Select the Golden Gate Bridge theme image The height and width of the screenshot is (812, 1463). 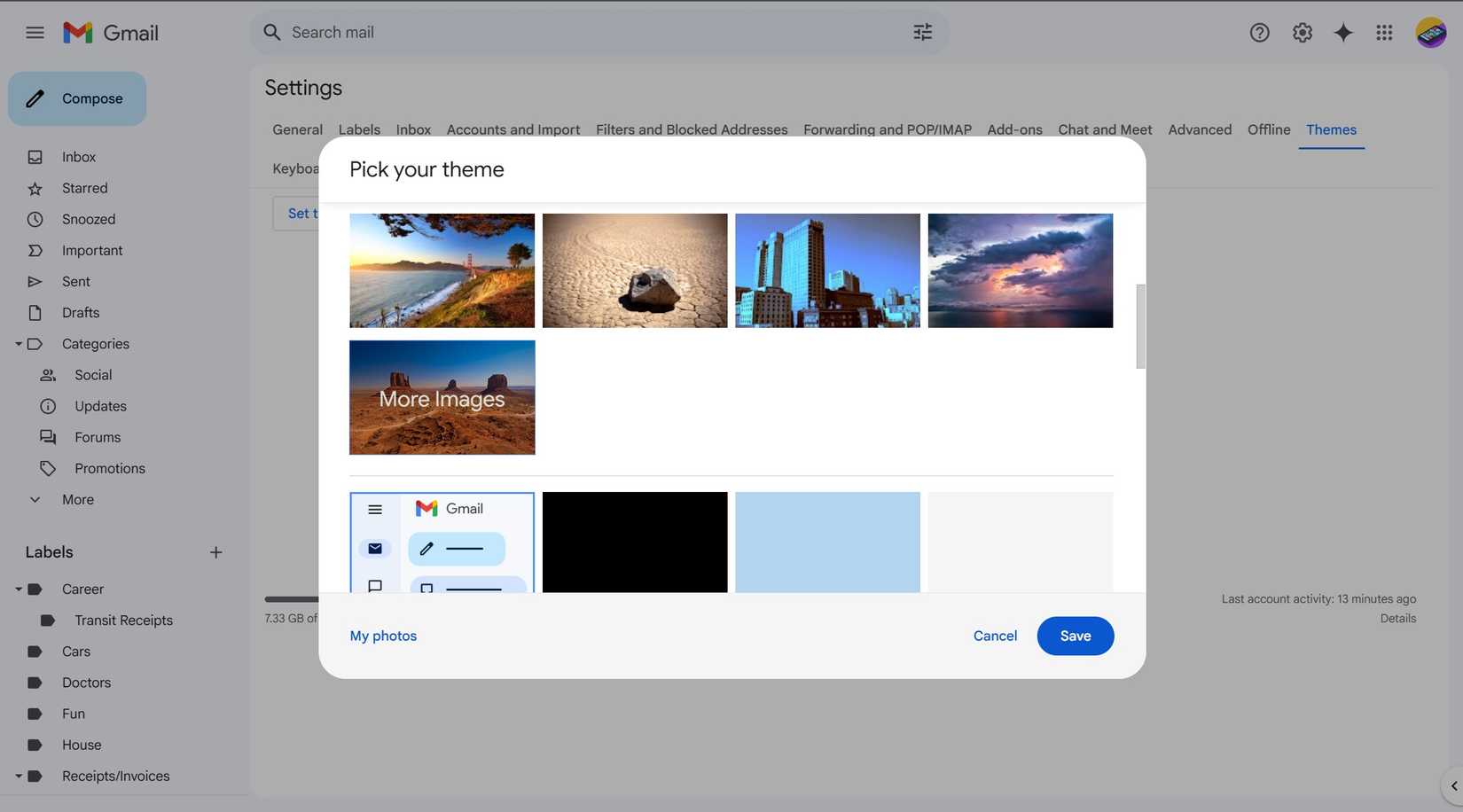click(442, 270)
